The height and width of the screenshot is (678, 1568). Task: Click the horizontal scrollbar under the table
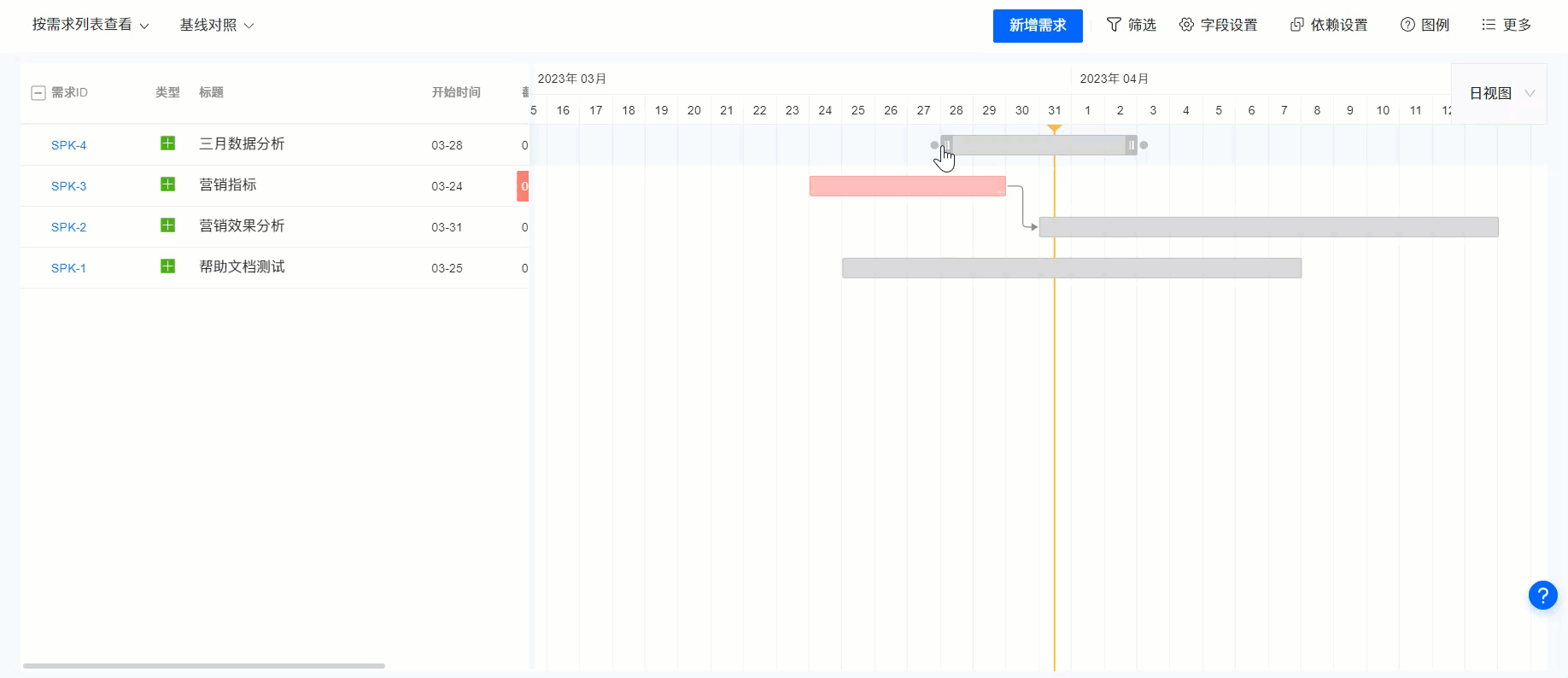click(203, 665)
